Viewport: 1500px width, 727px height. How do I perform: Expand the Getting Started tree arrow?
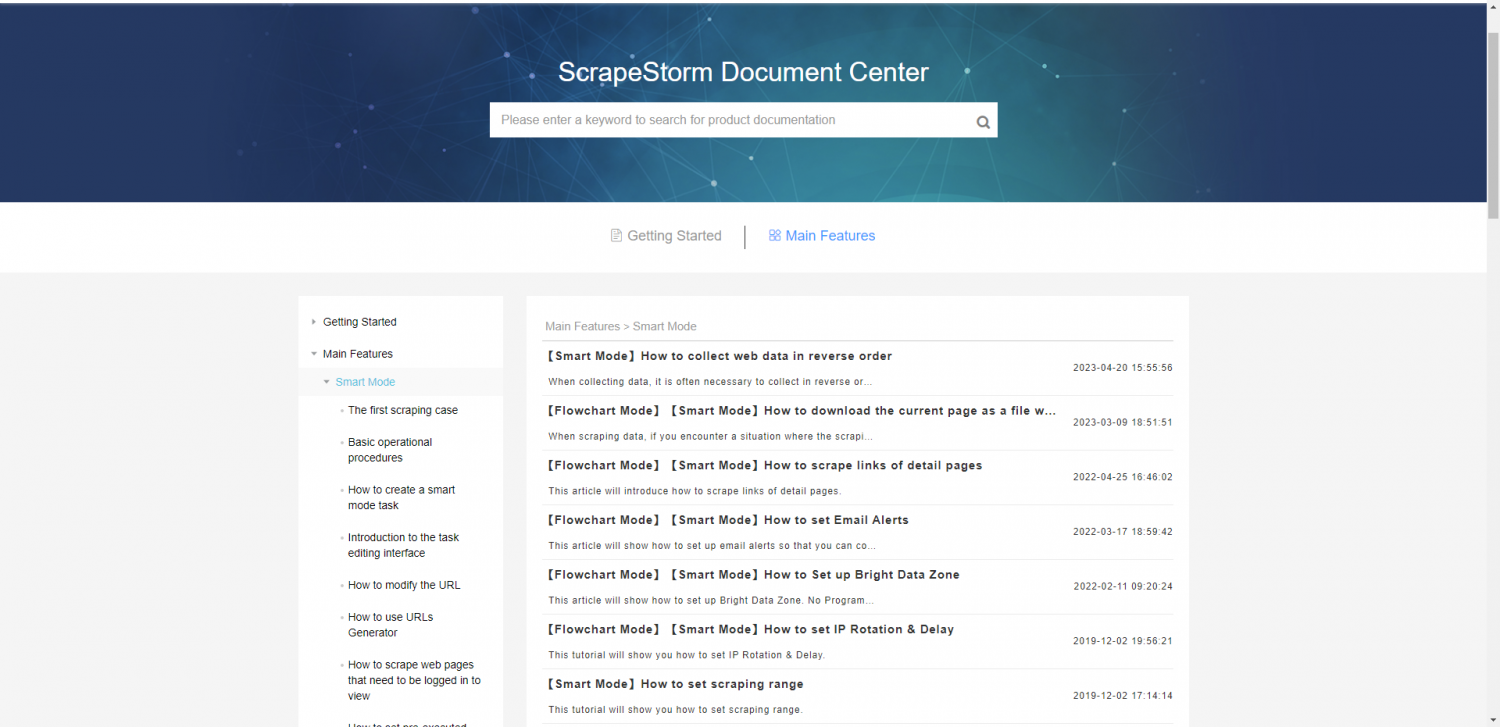[314, 322]
